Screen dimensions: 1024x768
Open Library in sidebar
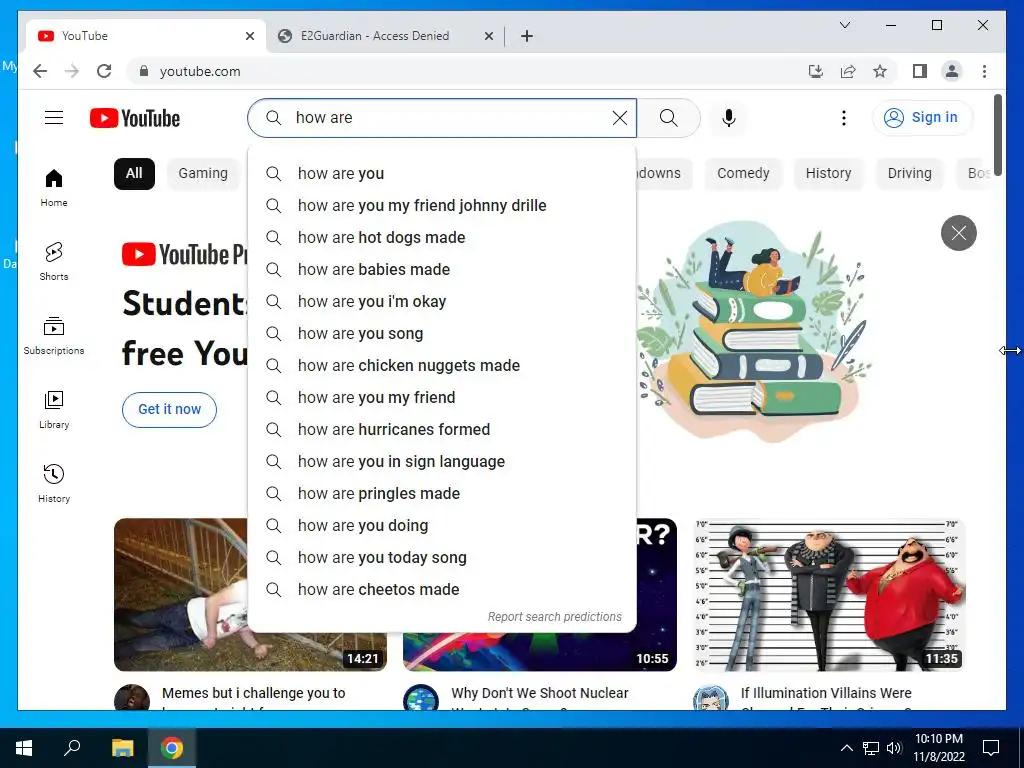54,409
